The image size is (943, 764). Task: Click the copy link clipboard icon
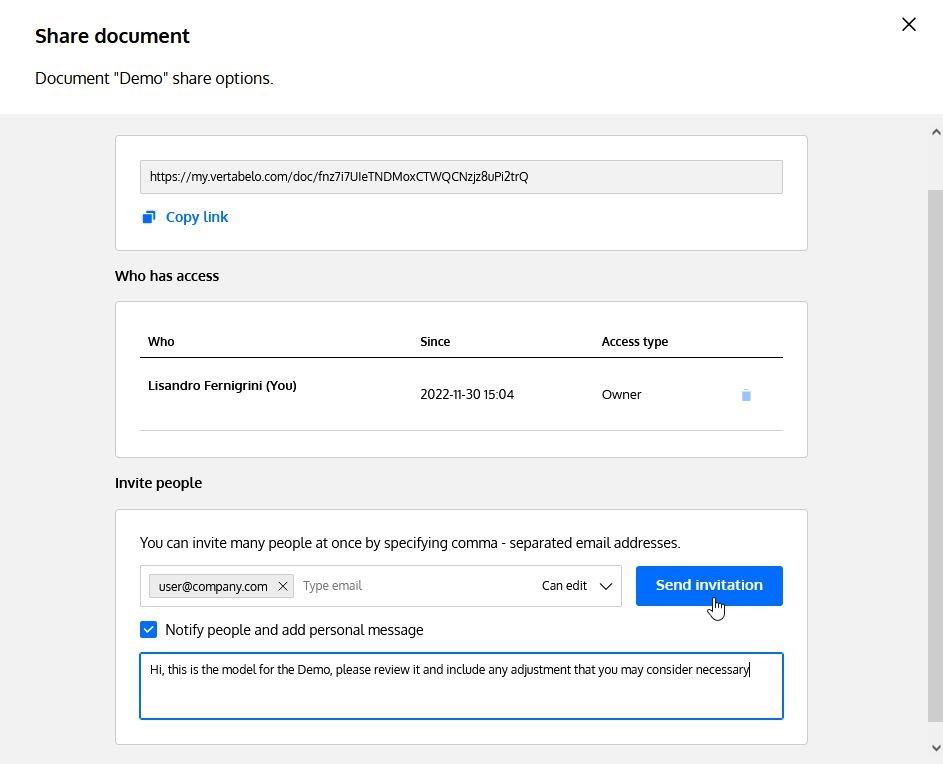(149, 217)
